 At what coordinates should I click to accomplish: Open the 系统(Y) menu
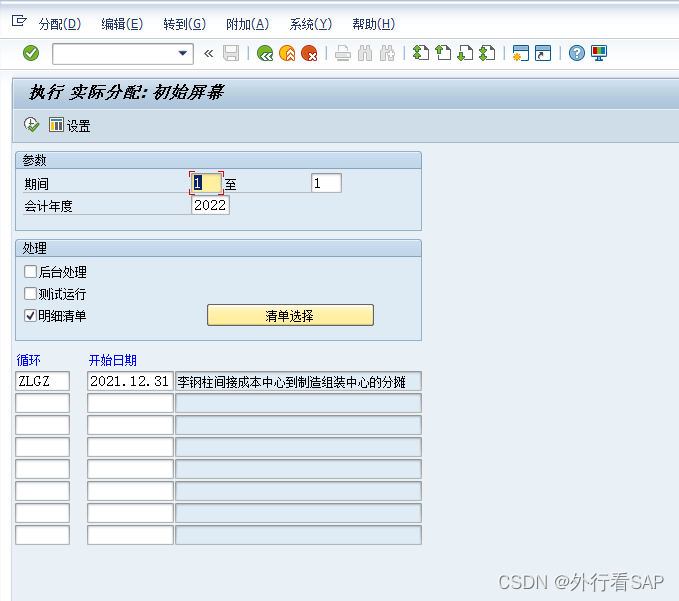click(310, 24)
